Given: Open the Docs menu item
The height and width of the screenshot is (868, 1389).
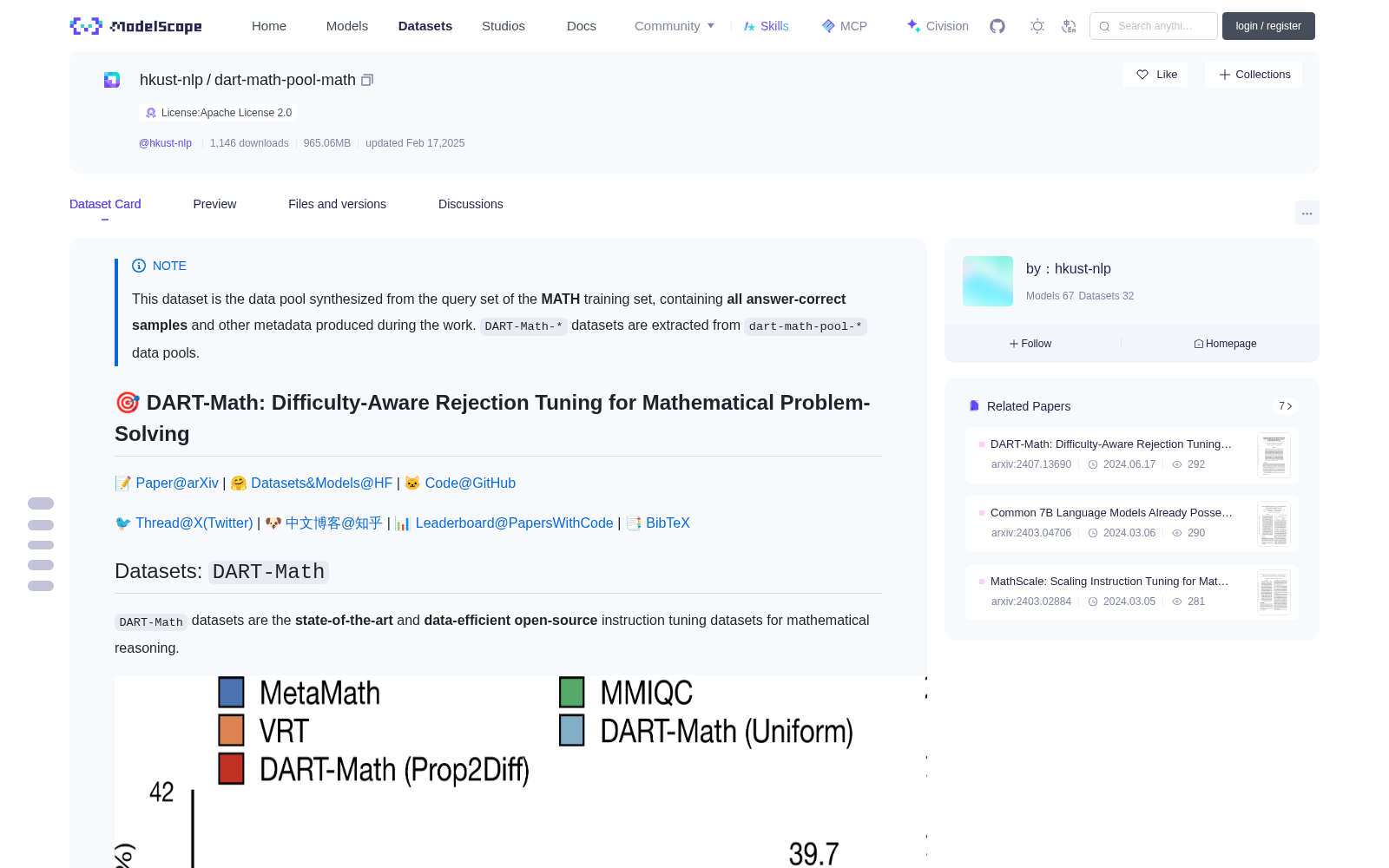Looking at the screenshot, I should coord(582,26).
